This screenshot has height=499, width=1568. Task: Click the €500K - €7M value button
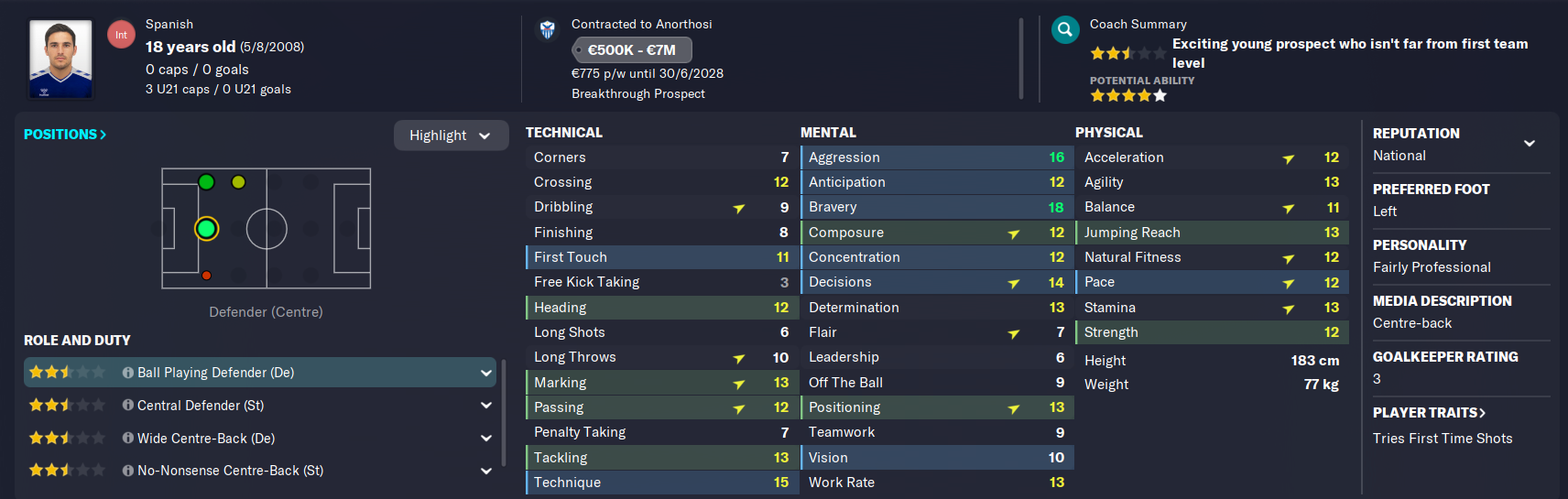click(x=631, y=49)
